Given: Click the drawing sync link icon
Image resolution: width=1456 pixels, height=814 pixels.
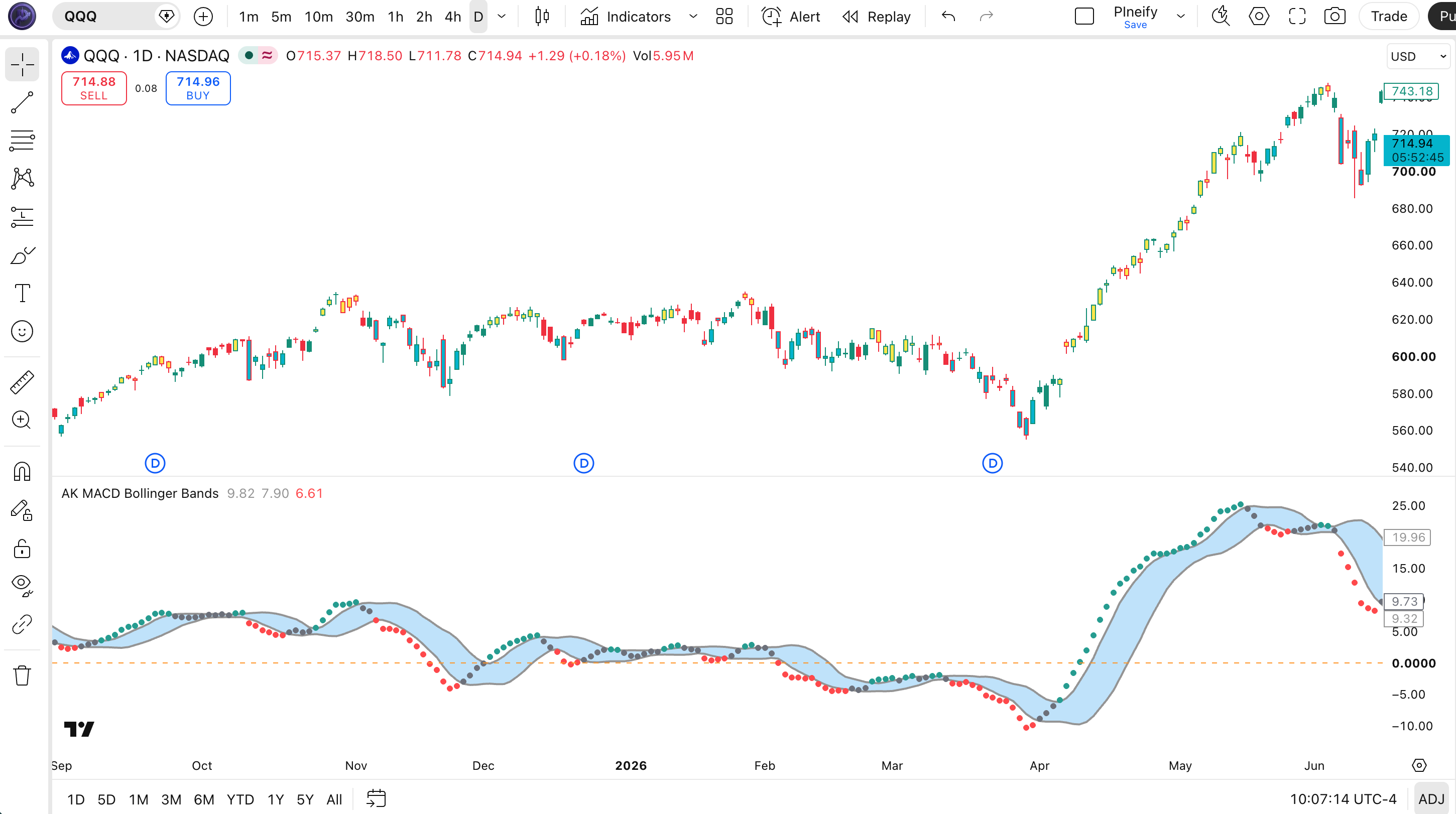Looking at the screenshot, I should [x=22, y=624].
